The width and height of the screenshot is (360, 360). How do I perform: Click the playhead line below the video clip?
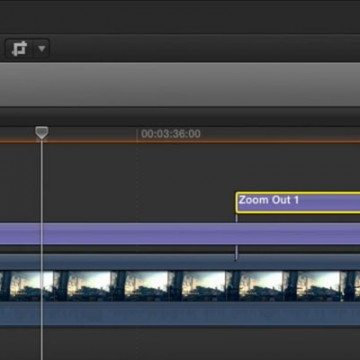[41, 343]
